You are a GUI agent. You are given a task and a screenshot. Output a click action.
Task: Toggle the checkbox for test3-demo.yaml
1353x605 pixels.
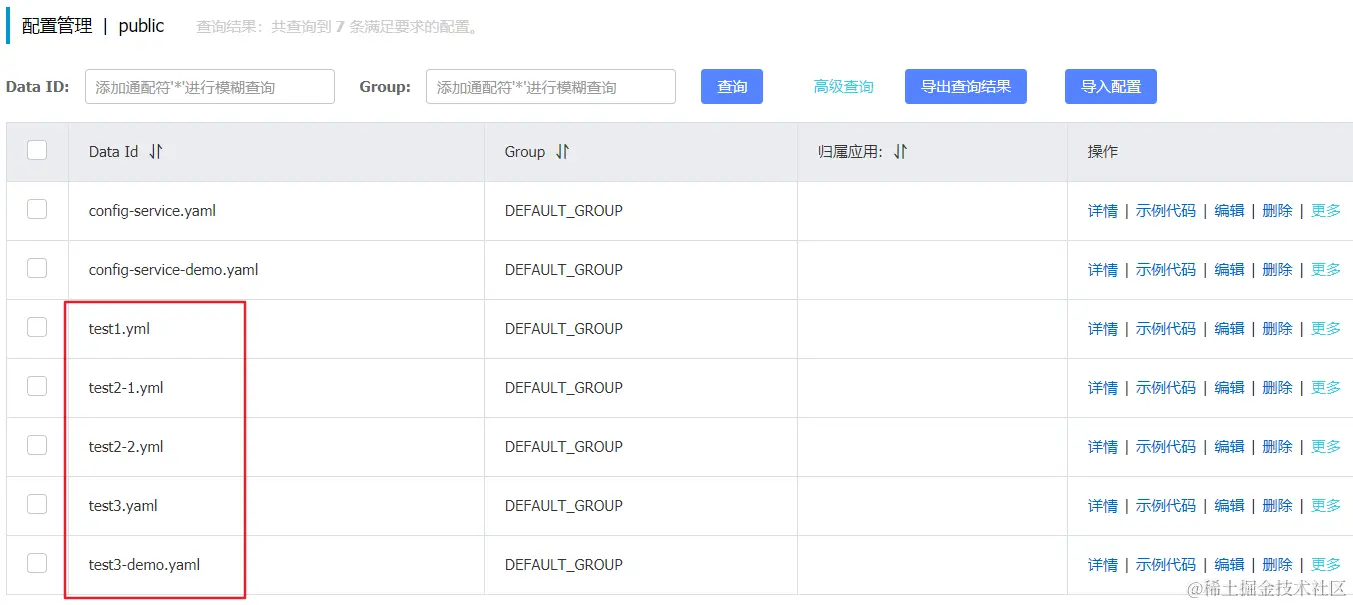click(37, 563)
